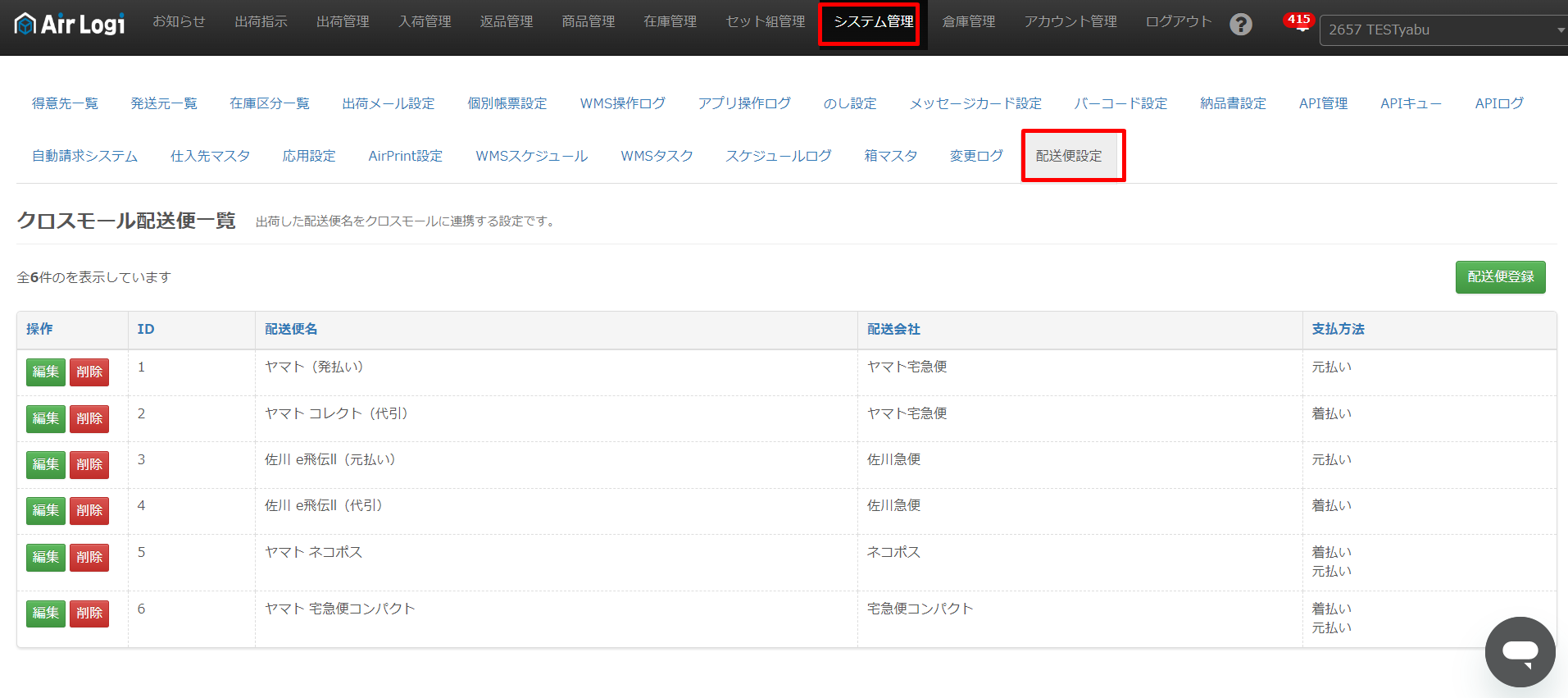
Task: Delete the ヤマト コレクト（代引）row
Action: coord(89,419)
